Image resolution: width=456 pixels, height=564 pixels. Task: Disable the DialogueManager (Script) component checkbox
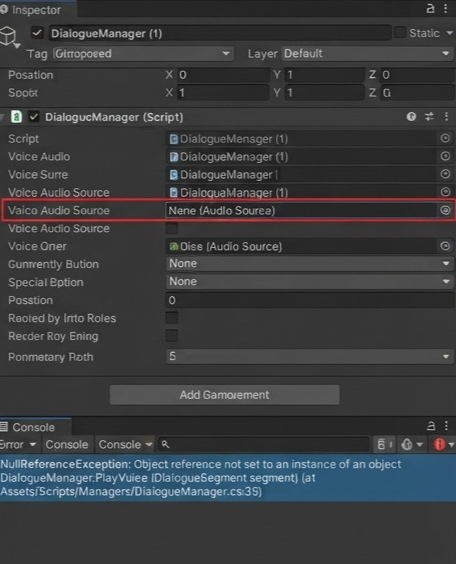point(34,117)
